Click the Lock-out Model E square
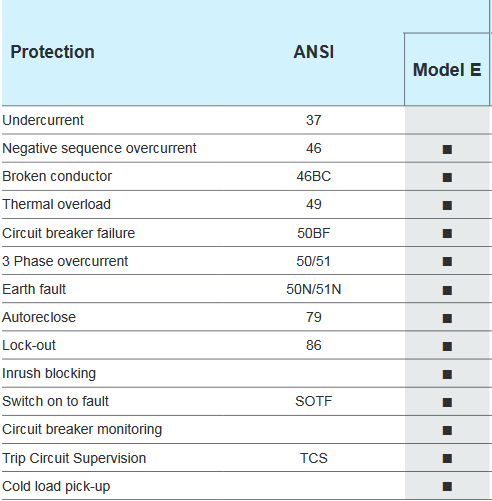The width and height of the screenshot is (492, 501). [x=447, y=346]
